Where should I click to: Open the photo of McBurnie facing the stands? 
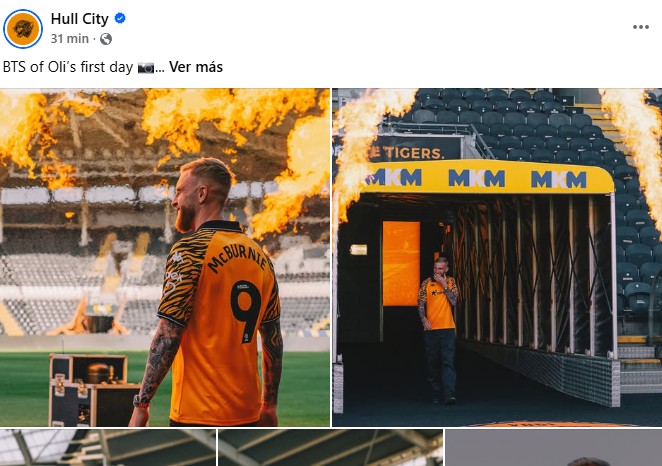[x=165, y=258]
